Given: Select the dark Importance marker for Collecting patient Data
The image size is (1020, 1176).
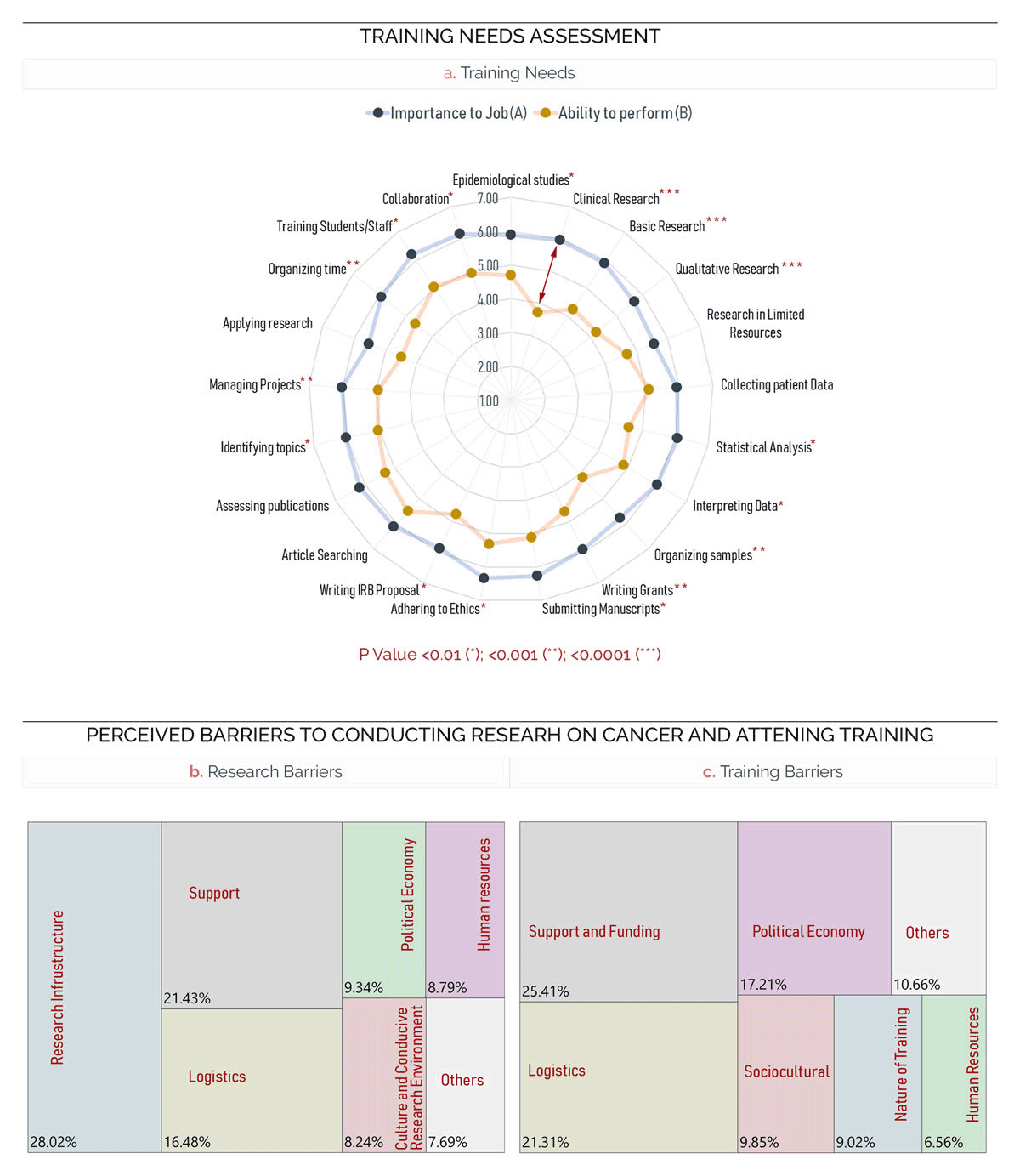Looking at the screenshot, I should tap(677, 387).
